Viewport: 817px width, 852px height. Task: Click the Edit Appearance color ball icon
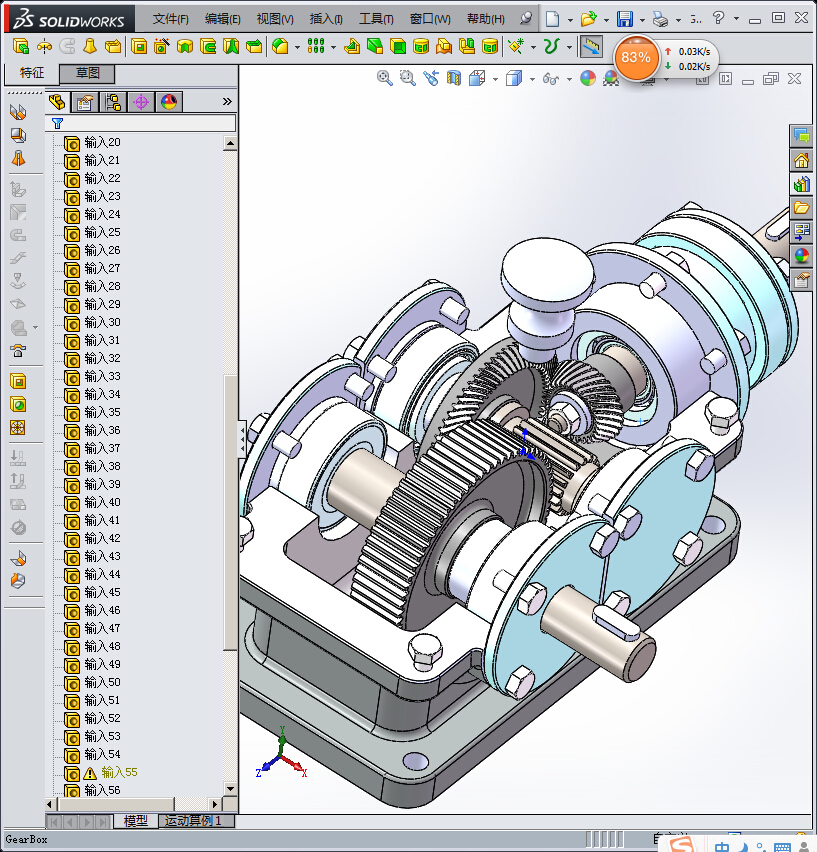point(588,78)
